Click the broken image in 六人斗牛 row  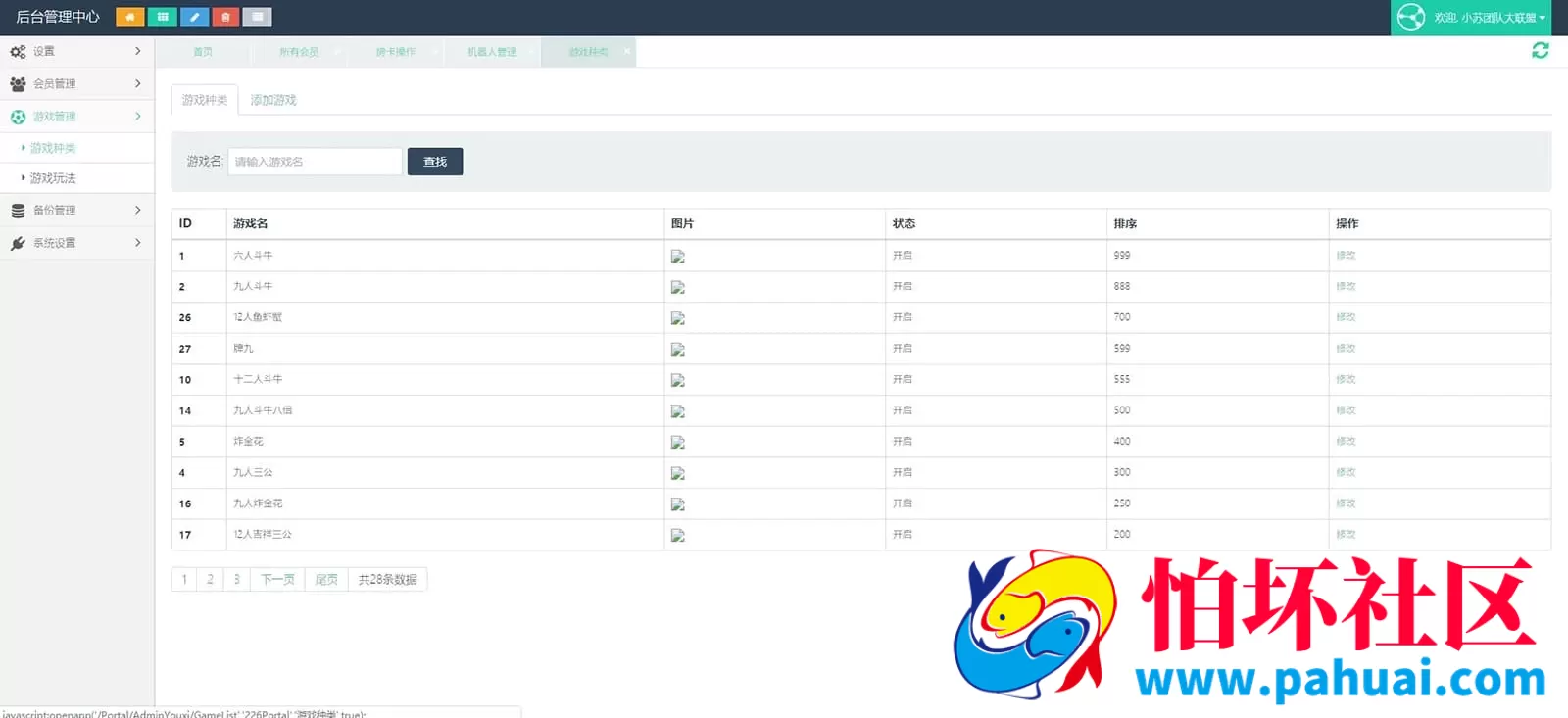coord(677,257)
